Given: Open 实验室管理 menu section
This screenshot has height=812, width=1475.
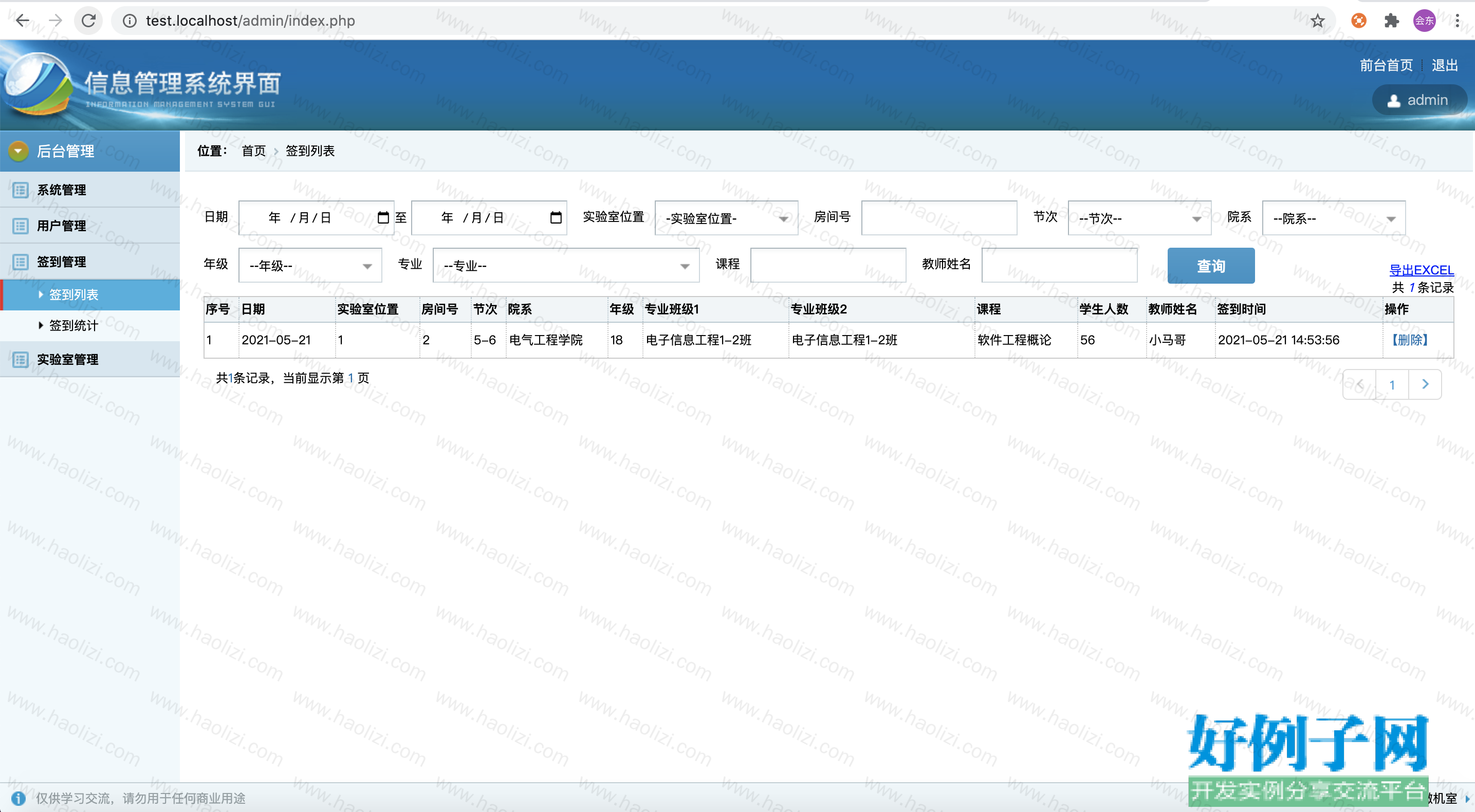Looking at the screenshot, I should (x=90, y=359).
